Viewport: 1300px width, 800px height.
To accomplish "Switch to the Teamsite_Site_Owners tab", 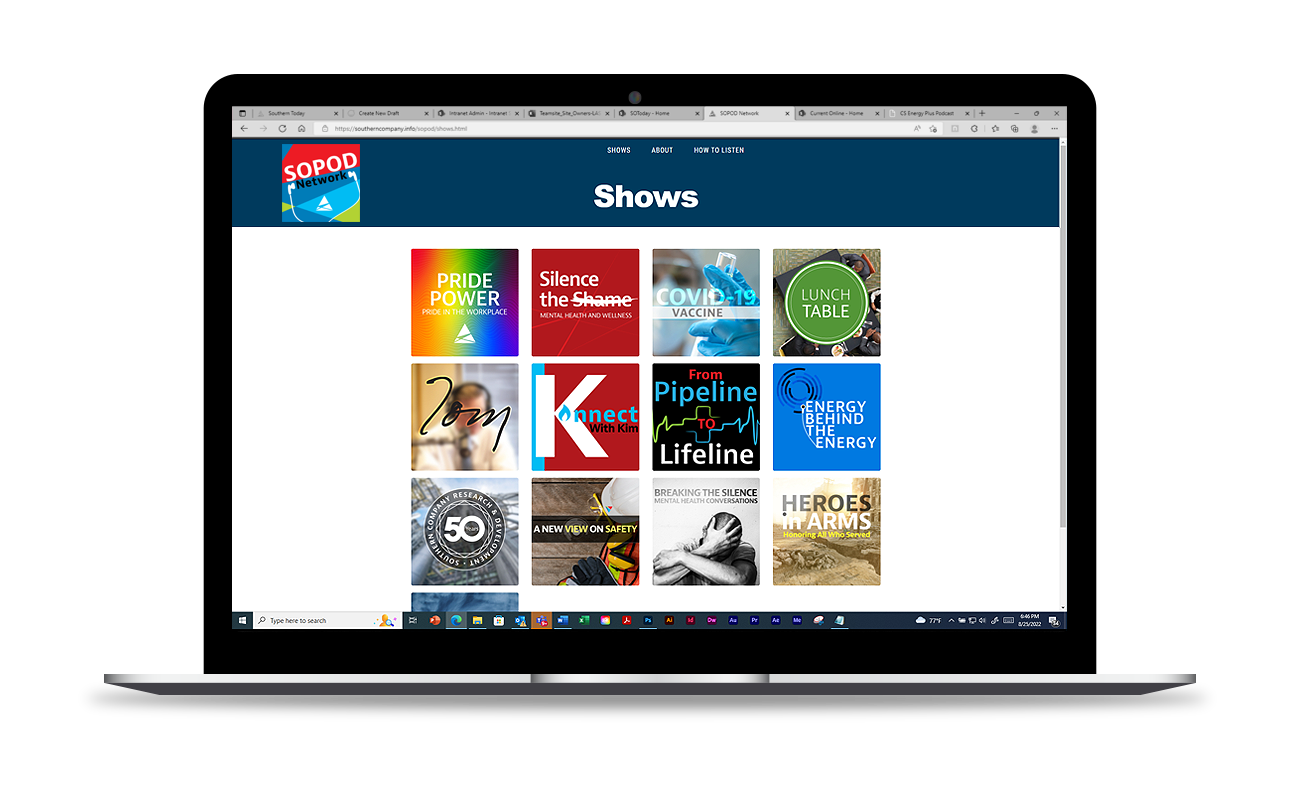I will [x=569, y=114].
